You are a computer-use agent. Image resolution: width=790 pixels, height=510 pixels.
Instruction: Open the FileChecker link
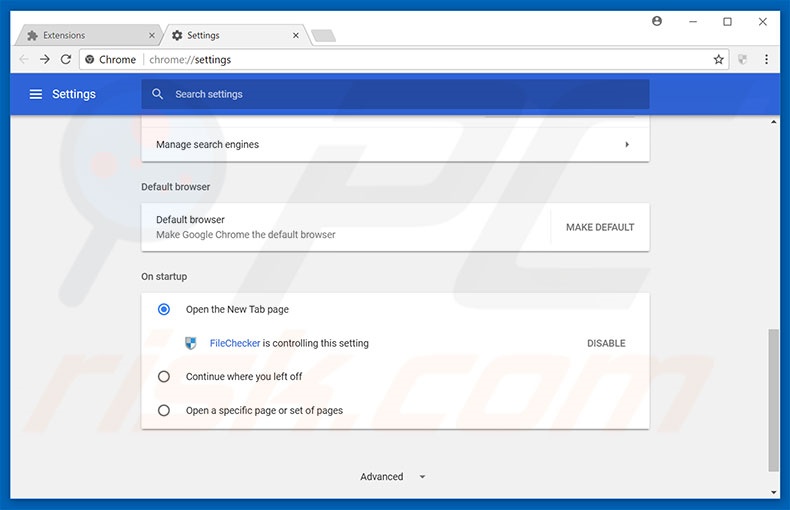point(235,343)
